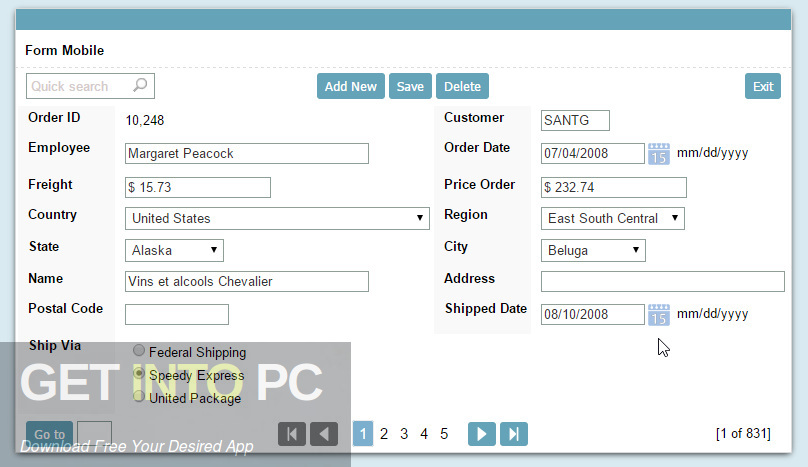Exit the form
This screenshot has width=808, height=467.
pyautogui.click(x=763, y=86)
